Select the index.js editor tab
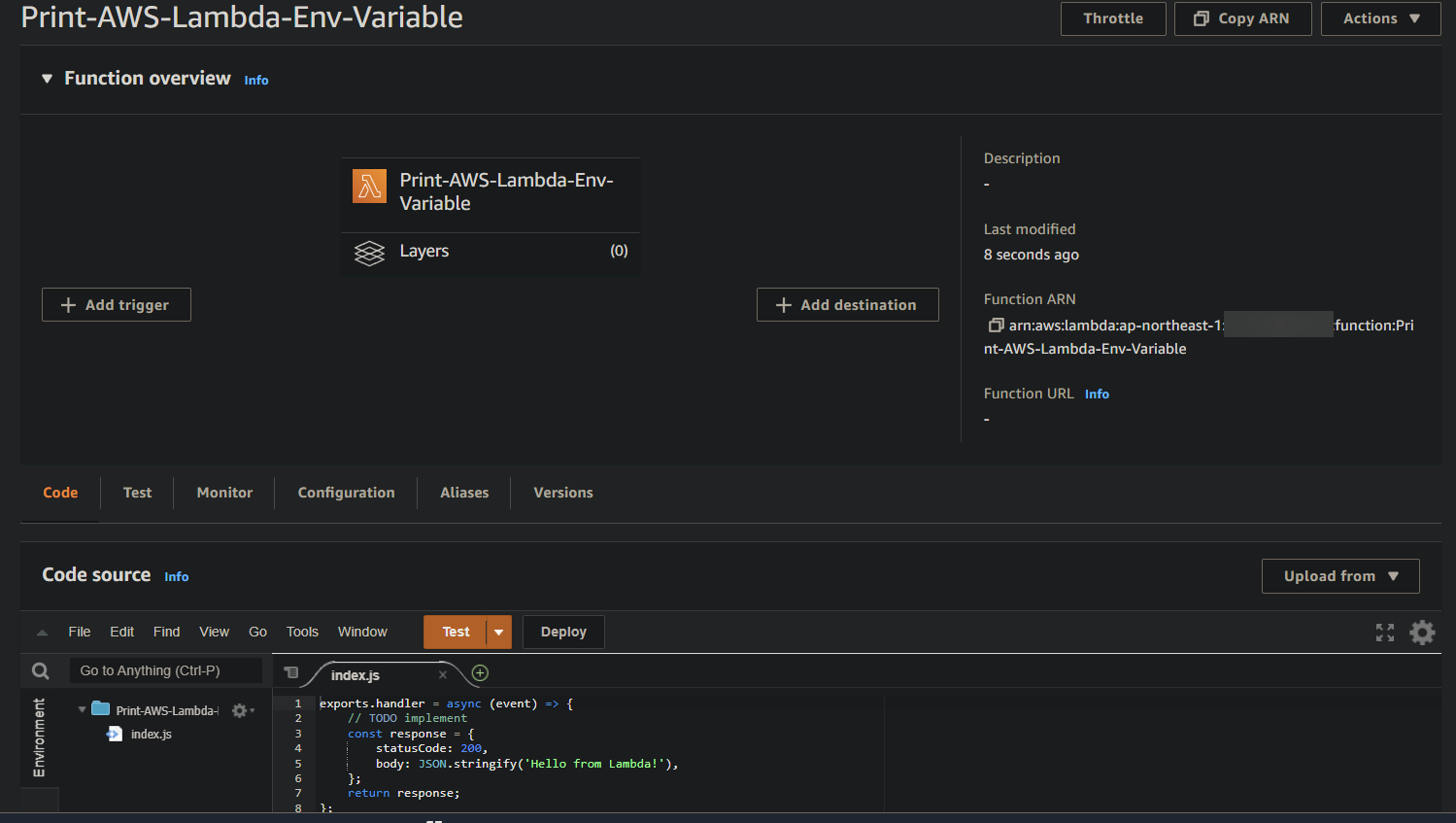 click(356, 674)
